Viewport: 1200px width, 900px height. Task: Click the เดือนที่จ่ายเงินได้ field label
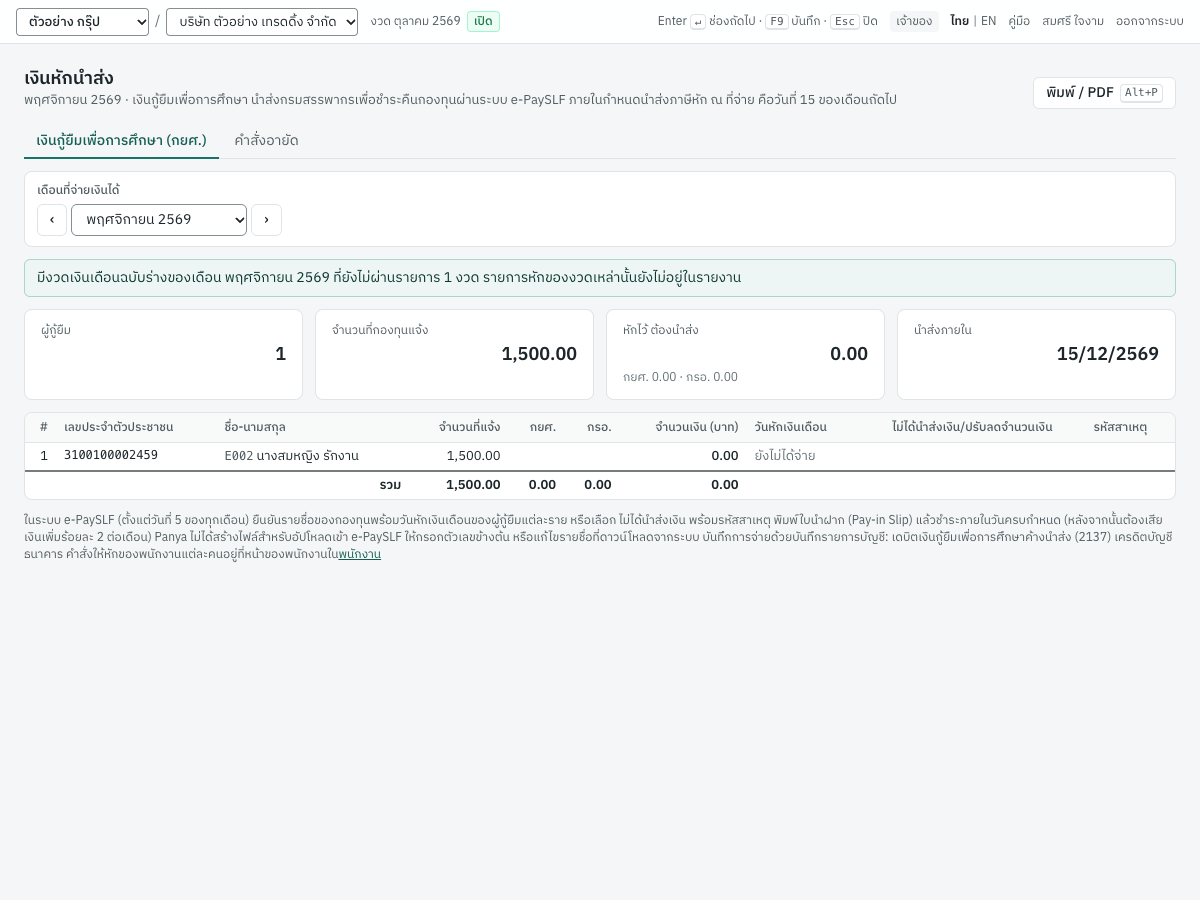[78, 190]
